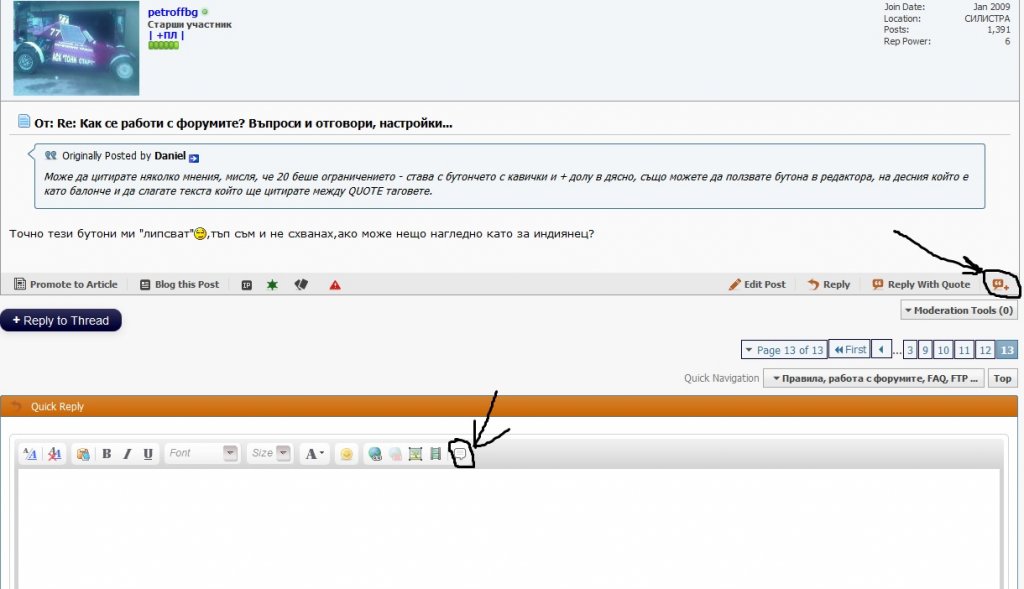
Task: Open the petroffbg username link
Action: click(172, 12)
